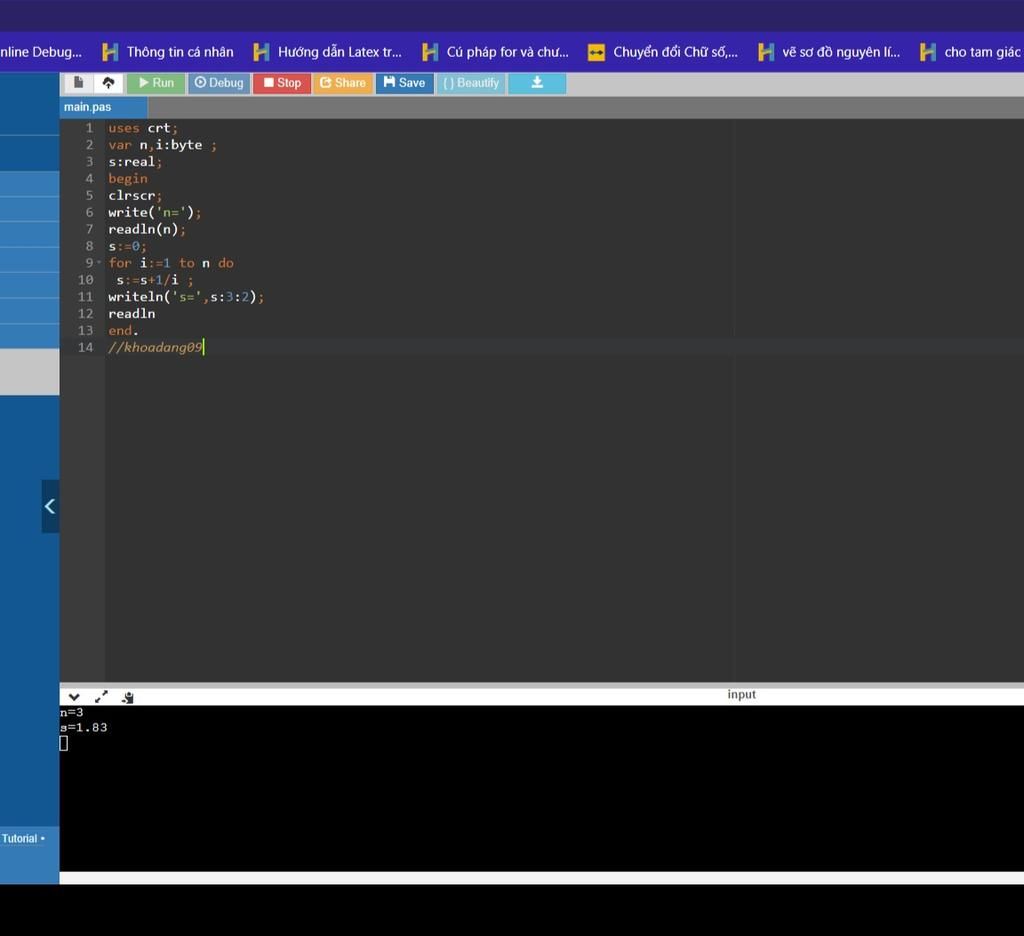Expand console to fullscreen
Screen dimensions: 1024x936
tap(101, 697)
